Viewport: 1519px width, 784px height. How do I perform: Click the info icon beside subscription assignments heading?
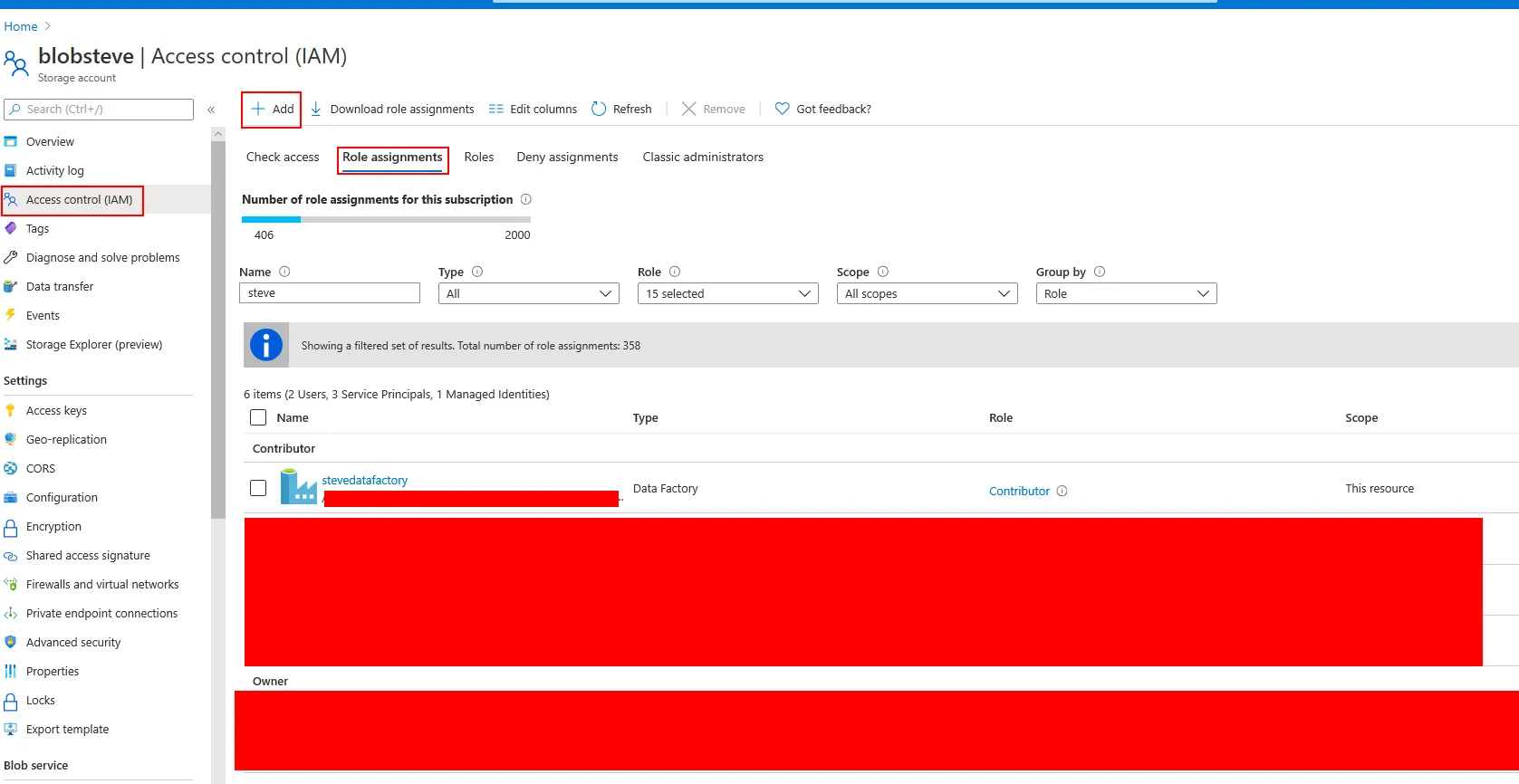pos(525,199)
